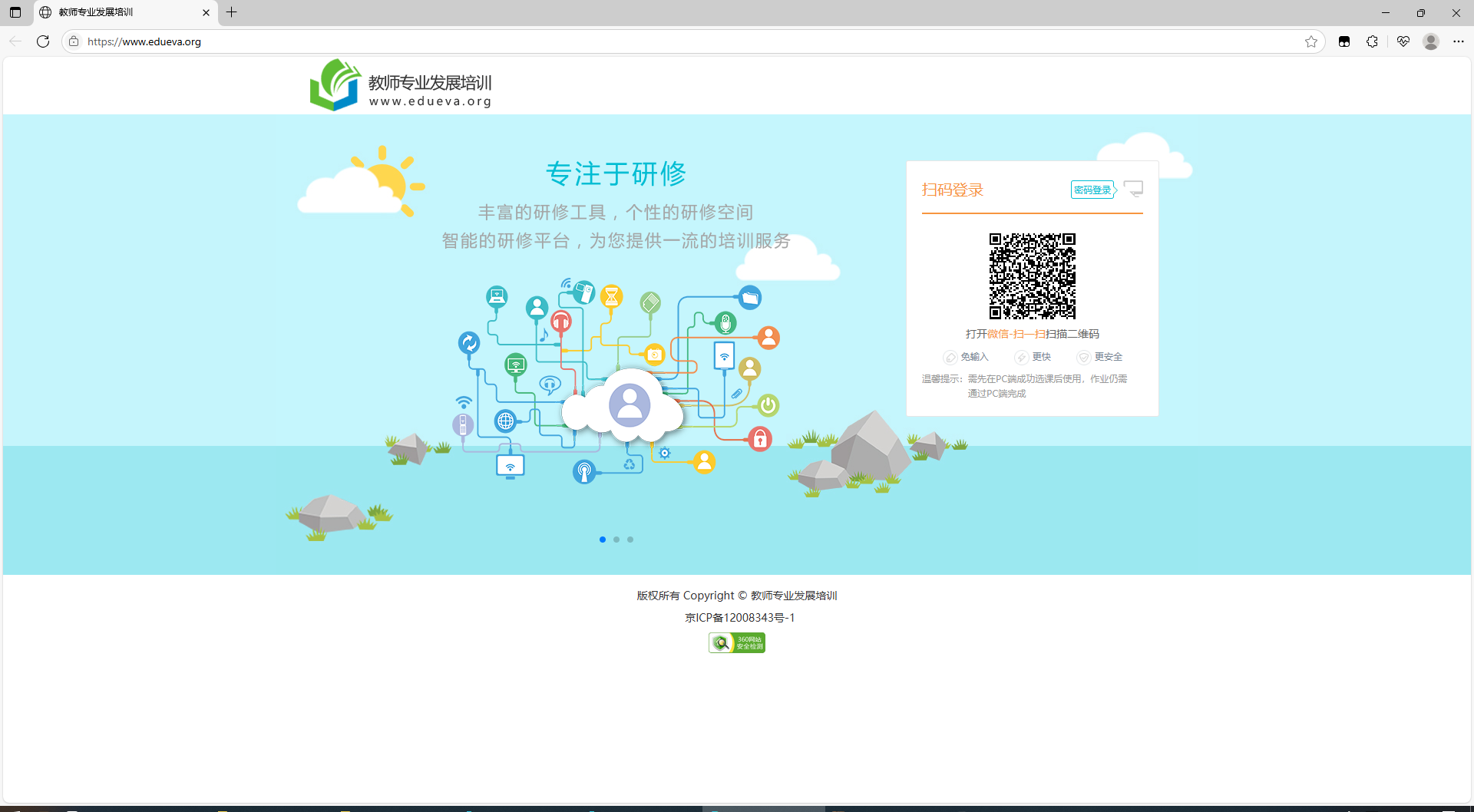Switch to the second carousel slide dot

pyautogui.click(x=616, y=540)
